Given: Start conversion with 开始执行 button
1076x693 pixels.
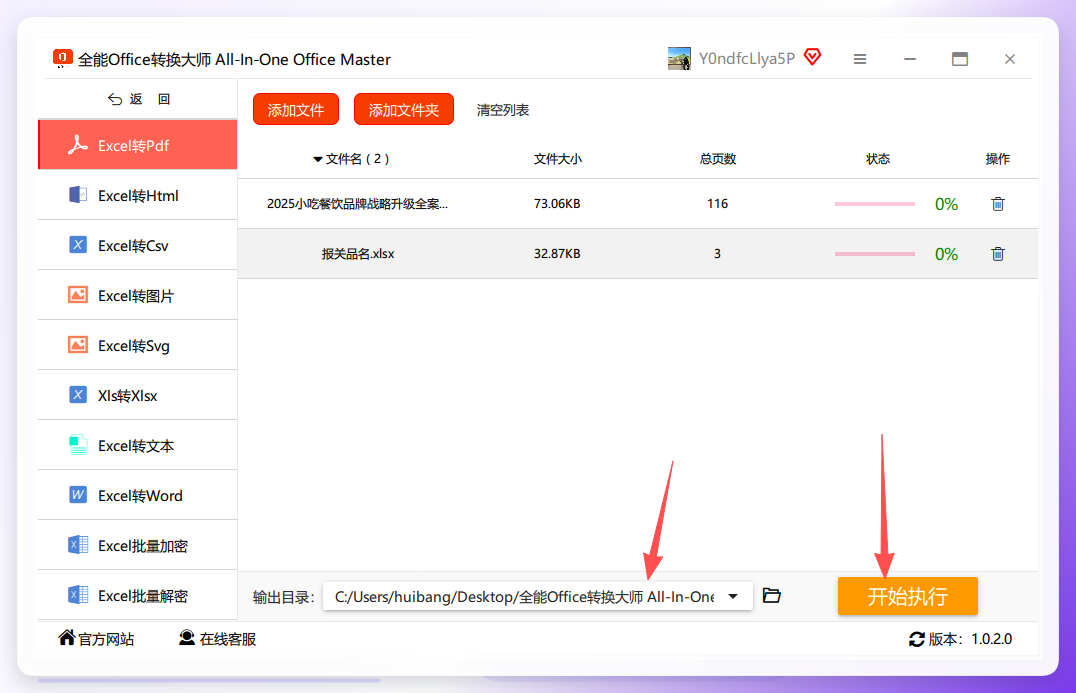Looking at the screenshot, I should pos(907,596).
